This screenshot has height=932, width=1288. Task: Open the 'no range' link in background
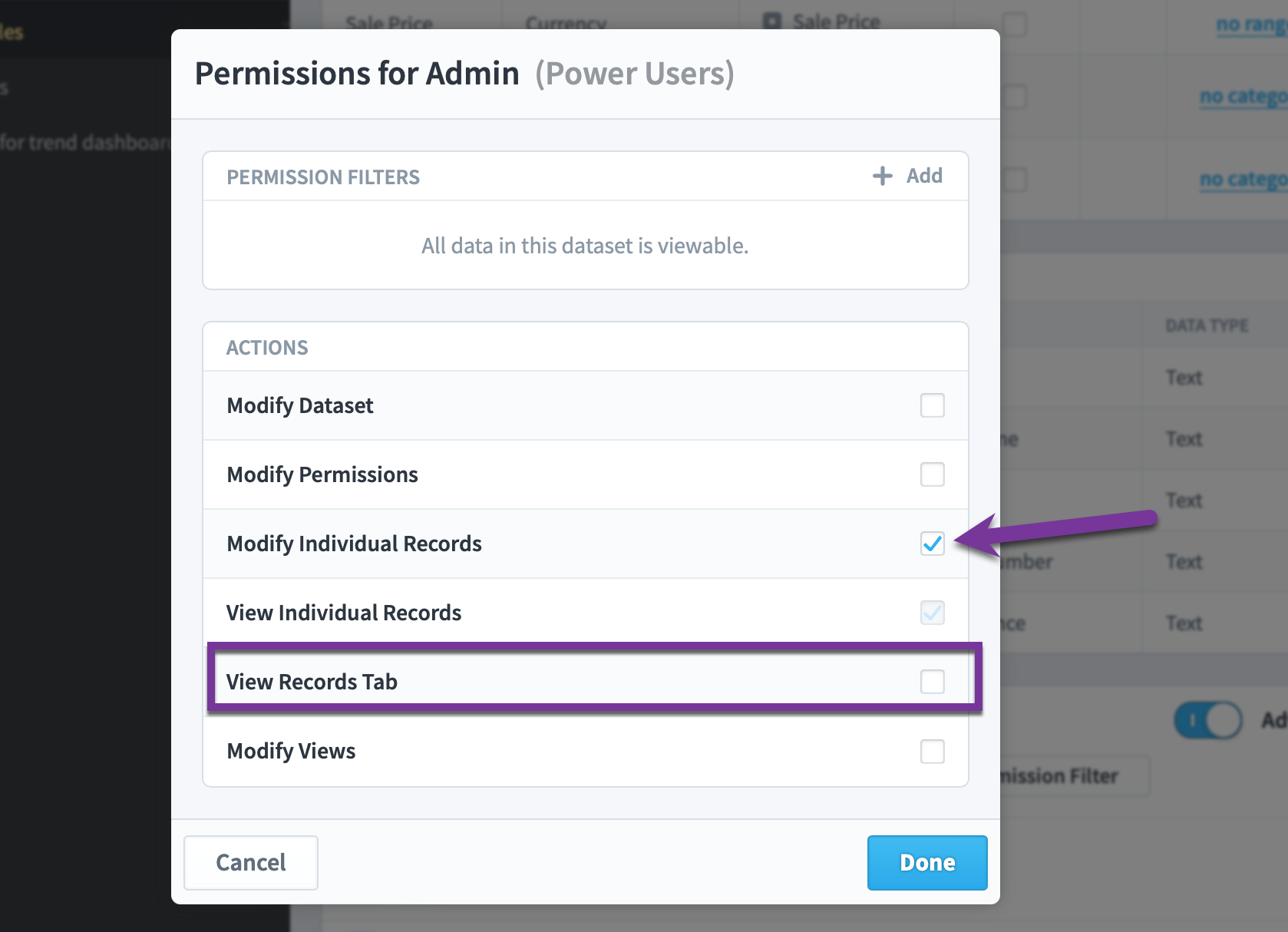coord(1251,25)
